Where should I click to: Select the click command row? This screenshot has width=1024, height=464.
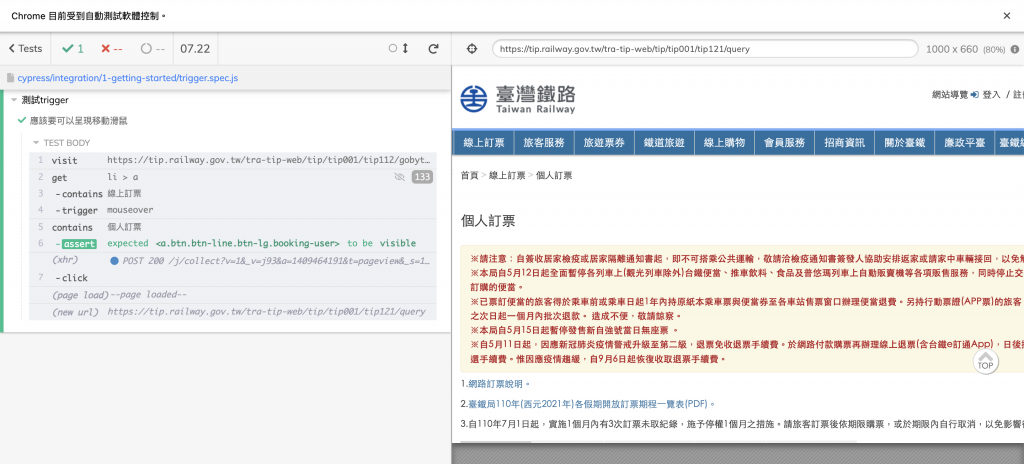pos(232,278)
